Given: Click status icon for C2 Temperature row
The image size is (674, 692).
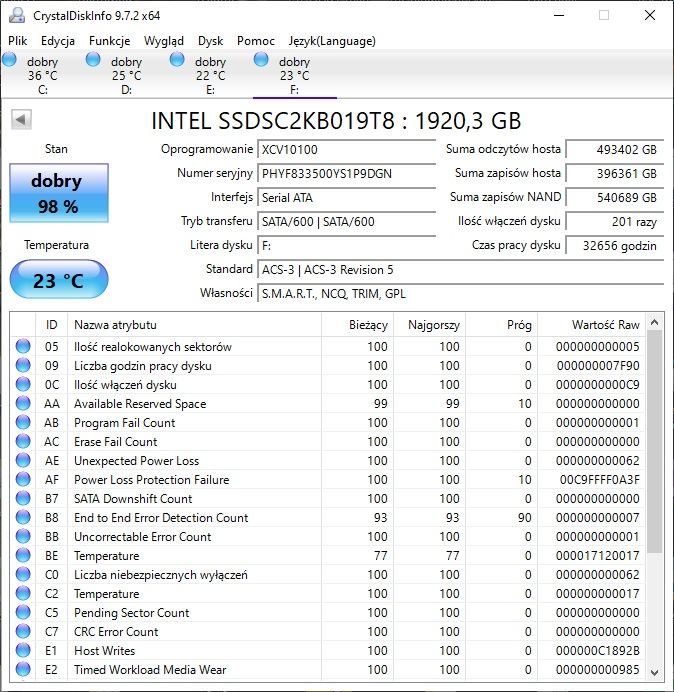Looking at the screenshot, I should [23, 593].
